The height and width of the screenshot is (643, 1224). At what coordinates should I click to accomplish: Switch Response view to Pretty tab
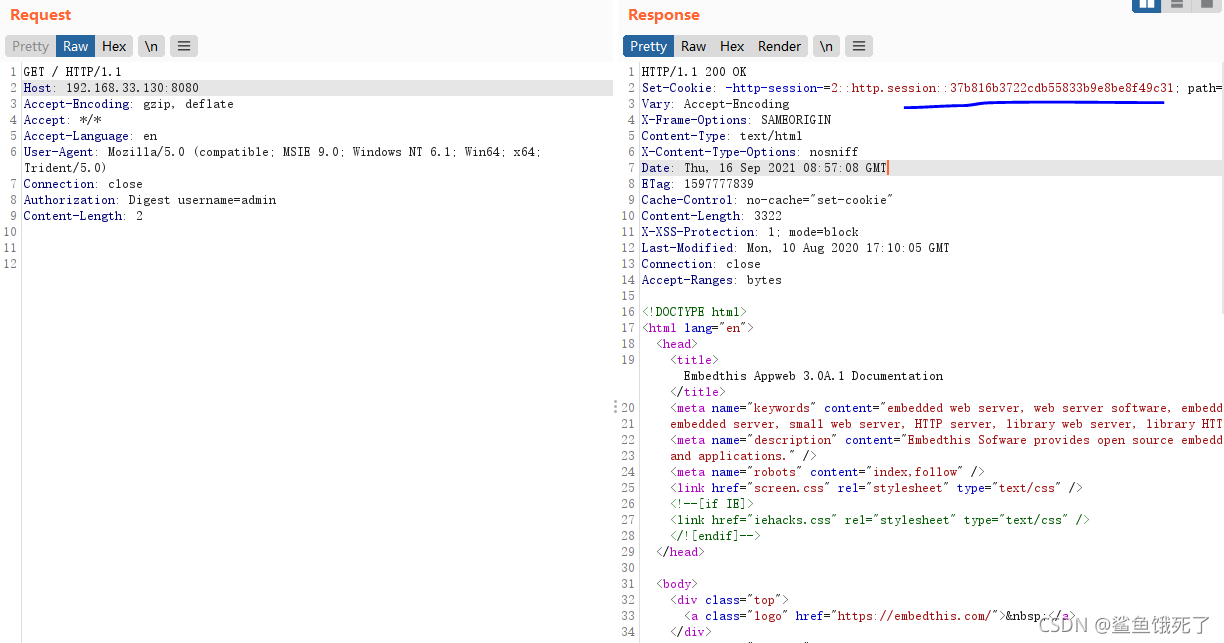[x=649, y=46]
